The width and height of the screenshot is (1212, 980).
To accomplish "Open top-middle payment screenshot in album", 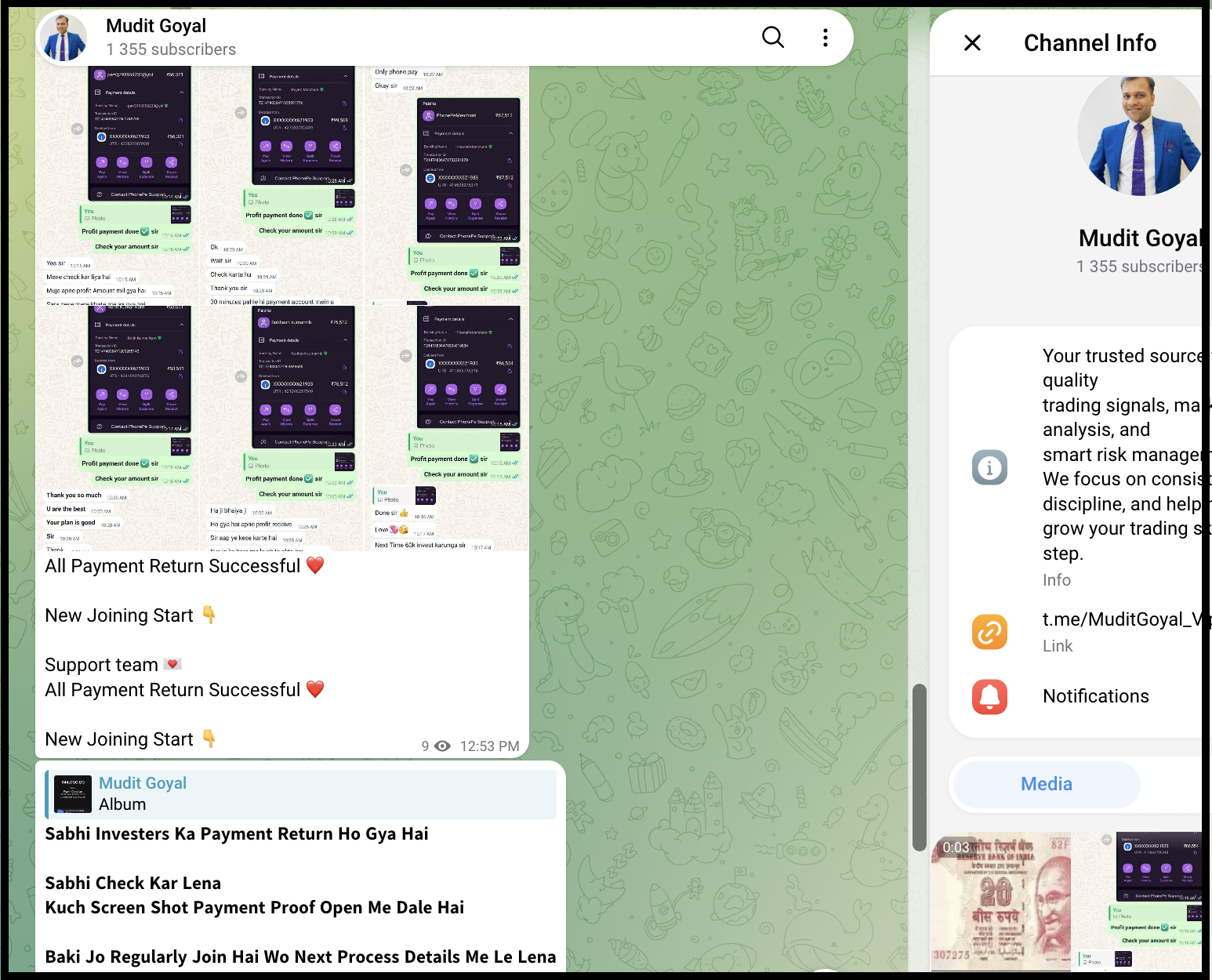I will click(x=282, y=185).
